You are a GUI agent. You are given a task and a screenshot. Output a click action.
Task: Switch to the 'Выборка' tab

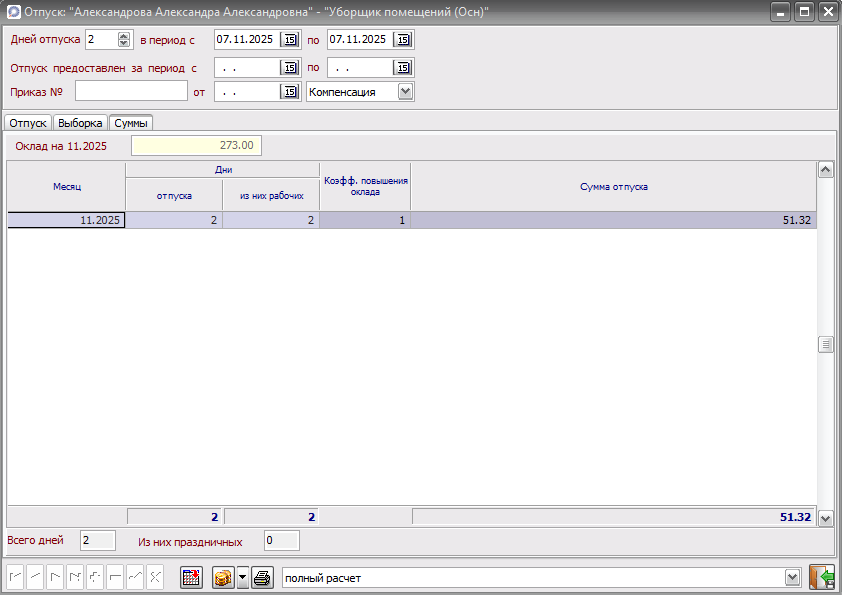[x=80, y=123]
